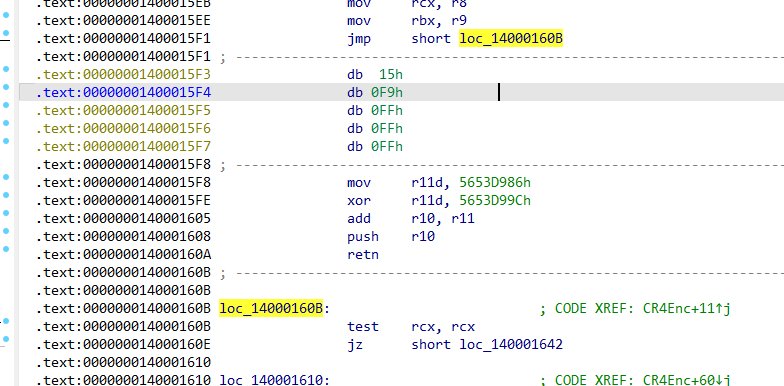
Task: Select the highlighted jump target loc_14000160B
Action: pyautogui.click(x=511, y=38)
